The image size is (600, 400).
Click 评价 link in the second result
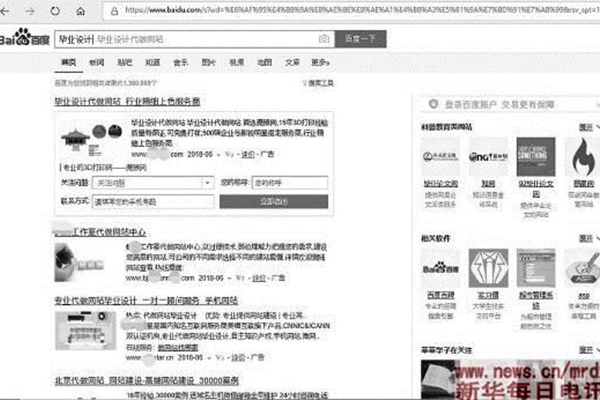tap(259, 278)
